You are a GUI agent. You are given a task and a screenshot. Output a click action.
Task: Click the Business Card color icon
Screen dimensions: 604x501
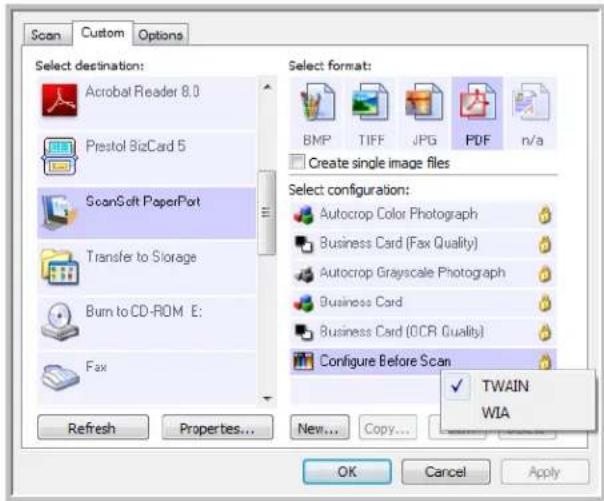[x=304, y=303]
